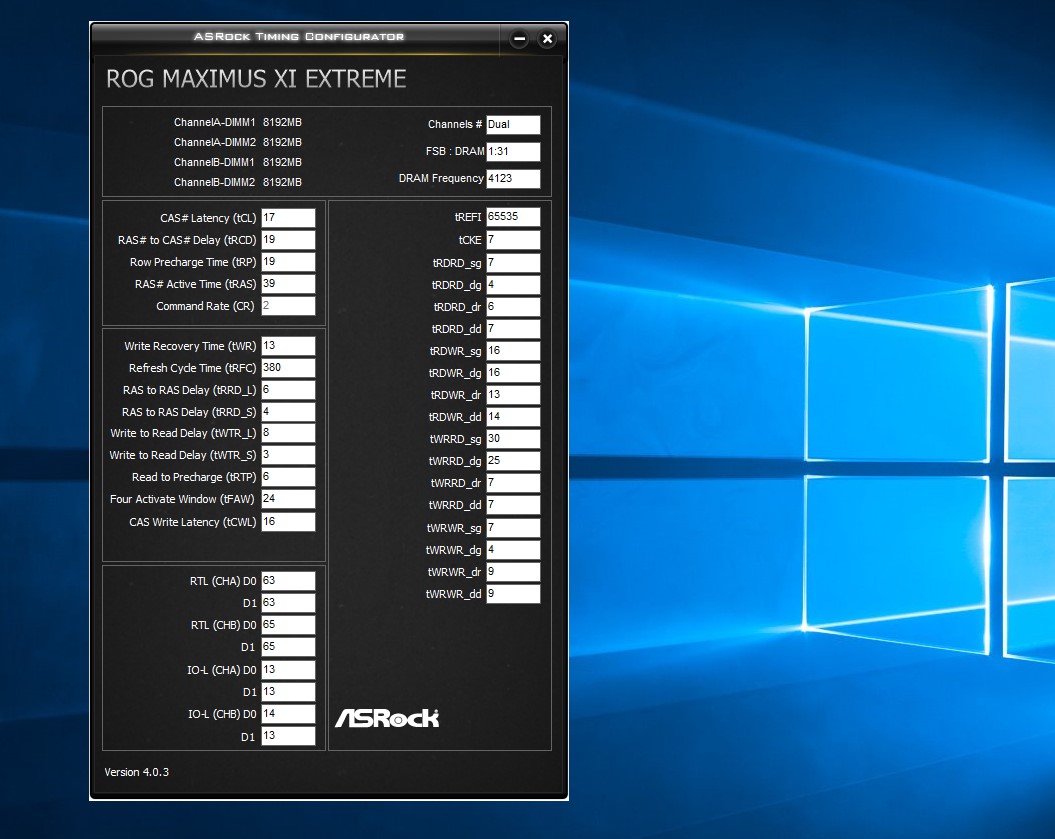The height and width of the screenshot is (839, 1055).
Task: Select the CAS# Latency (tCL) value field
Action: coord(288,217)
